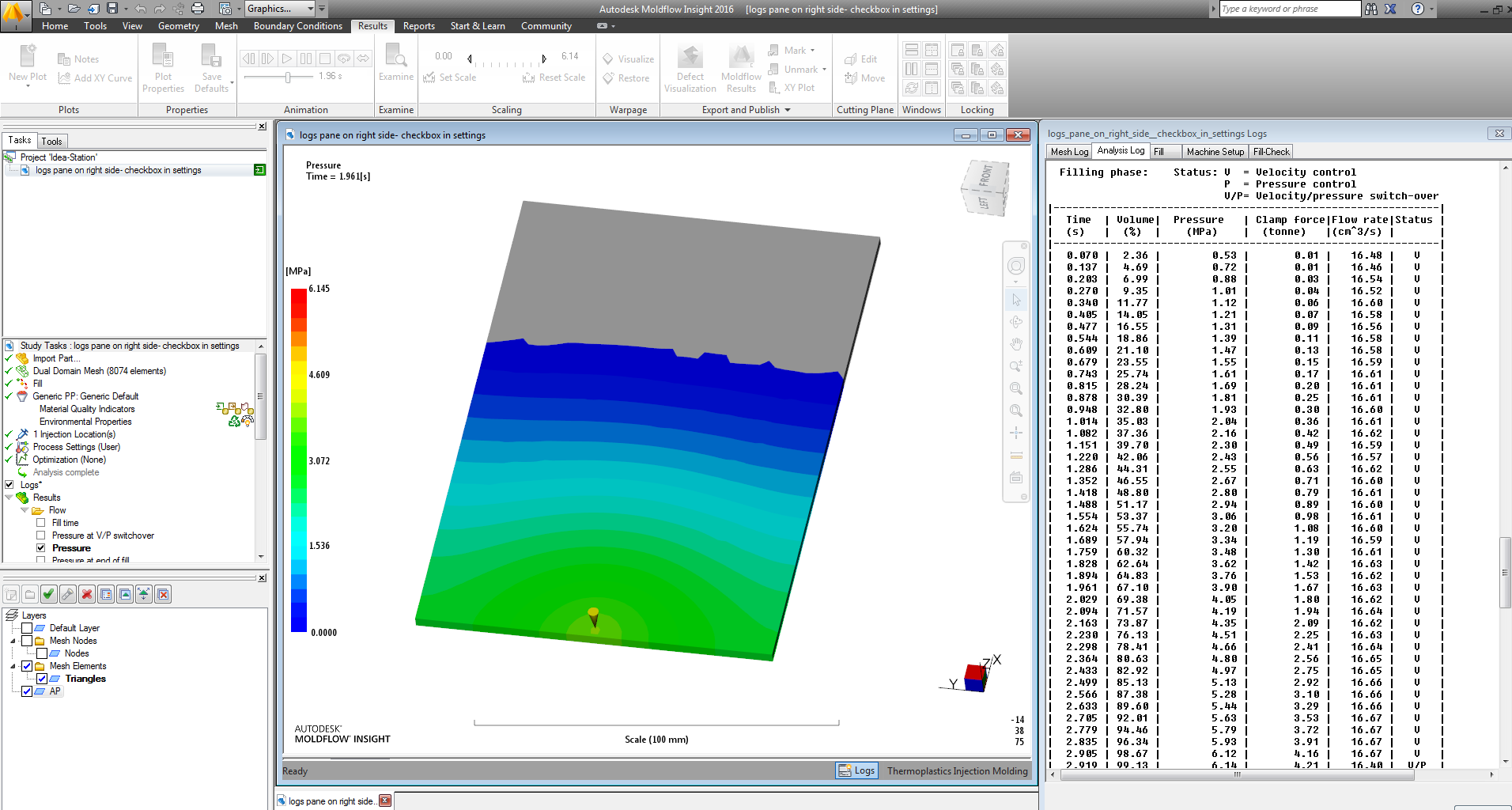Click the hand pan tool in viewer toolbar

(x=1016, y=344)
